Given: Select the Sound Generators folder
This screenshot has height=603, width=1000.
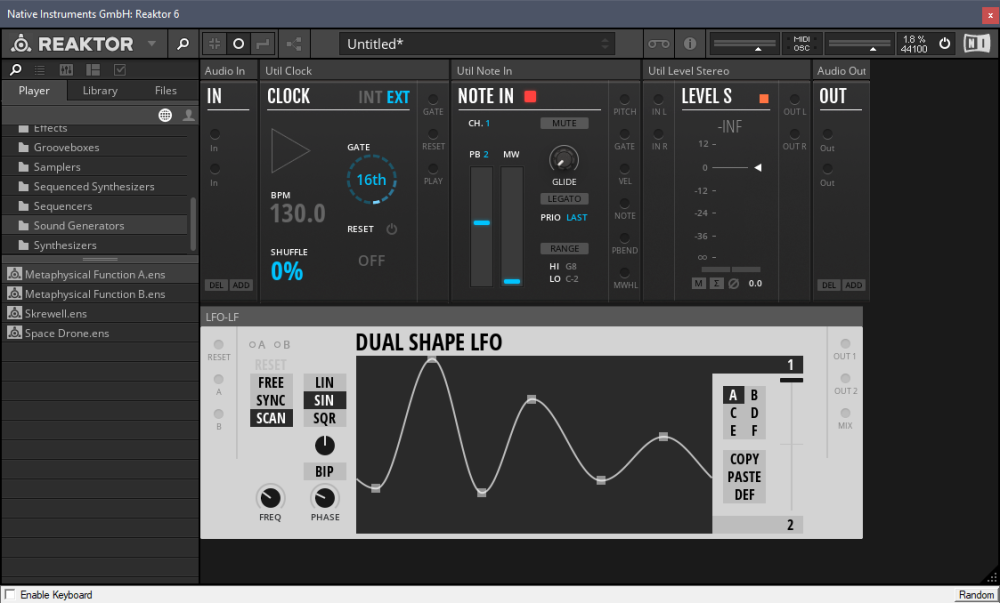Looking at the screenshot, I should point(96,226).
